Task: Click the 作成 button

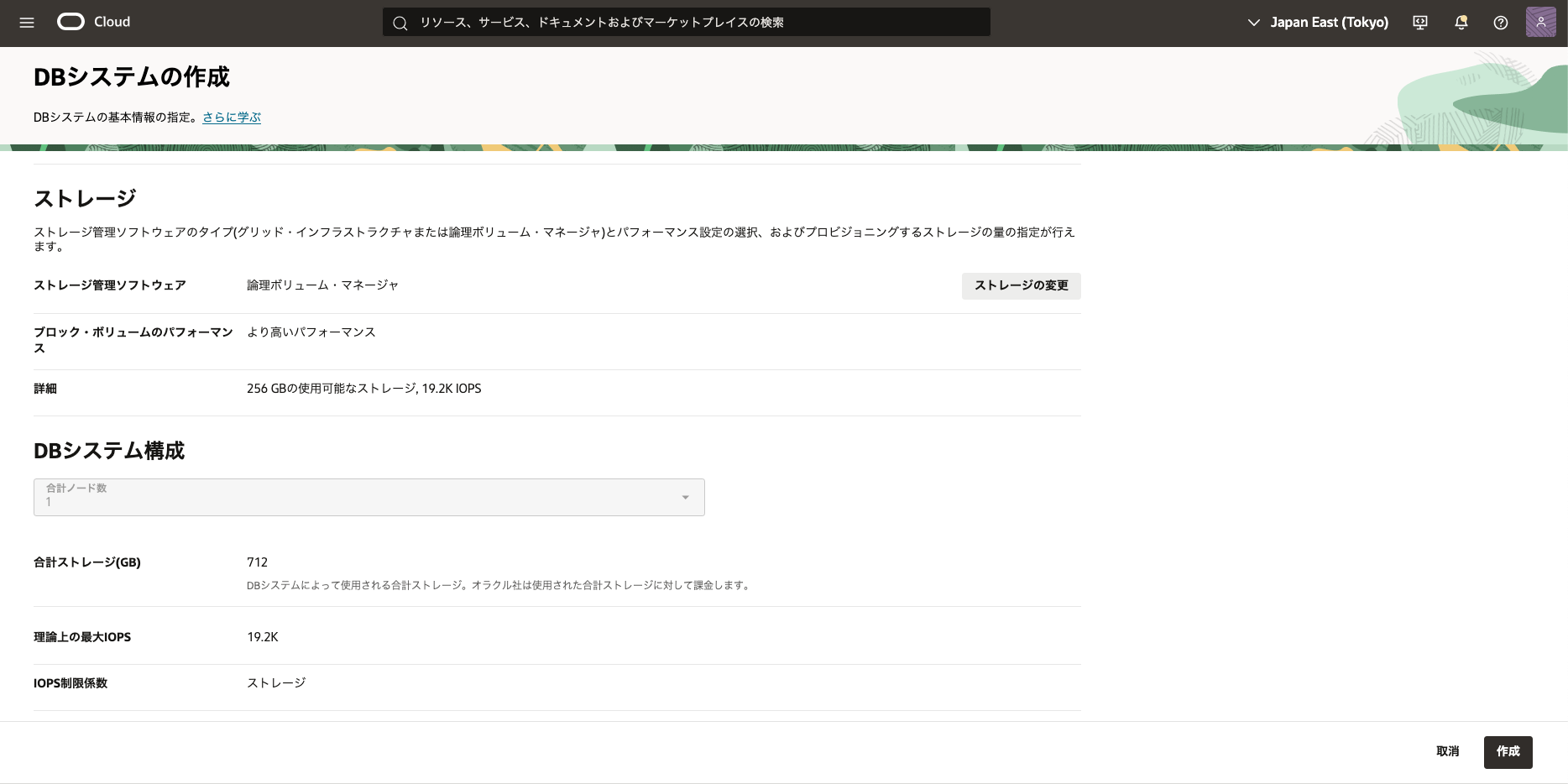Action: [x=1508, y=751]
